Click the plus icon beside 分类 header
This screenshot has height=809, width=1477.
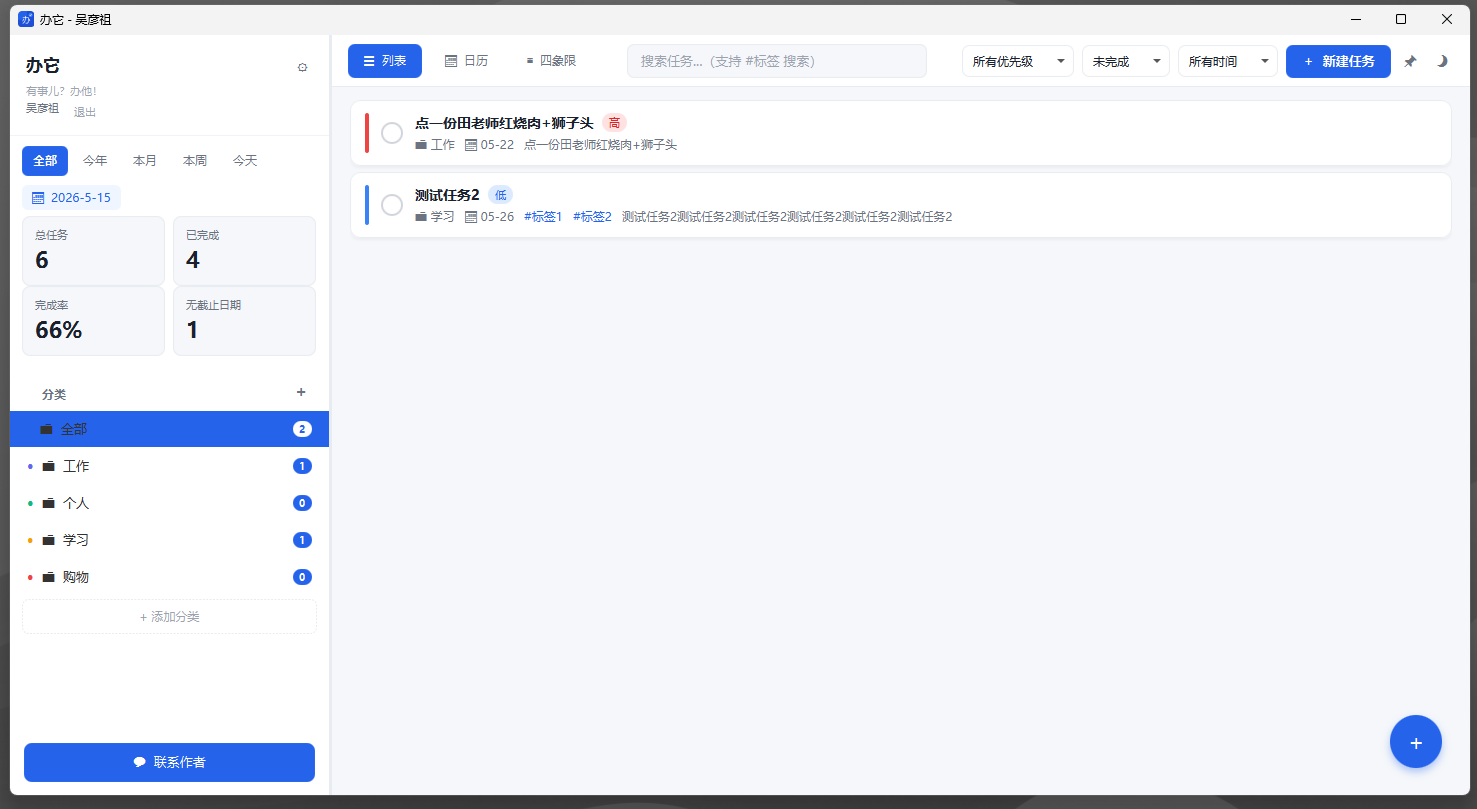tap(301, 392)
